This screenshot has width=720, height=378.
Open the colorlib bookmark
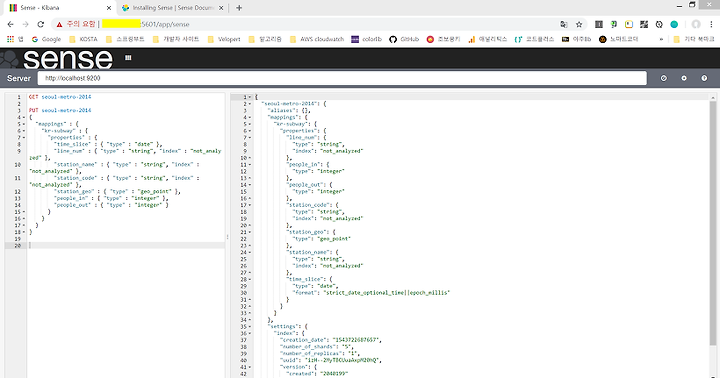tap(366, 39)
